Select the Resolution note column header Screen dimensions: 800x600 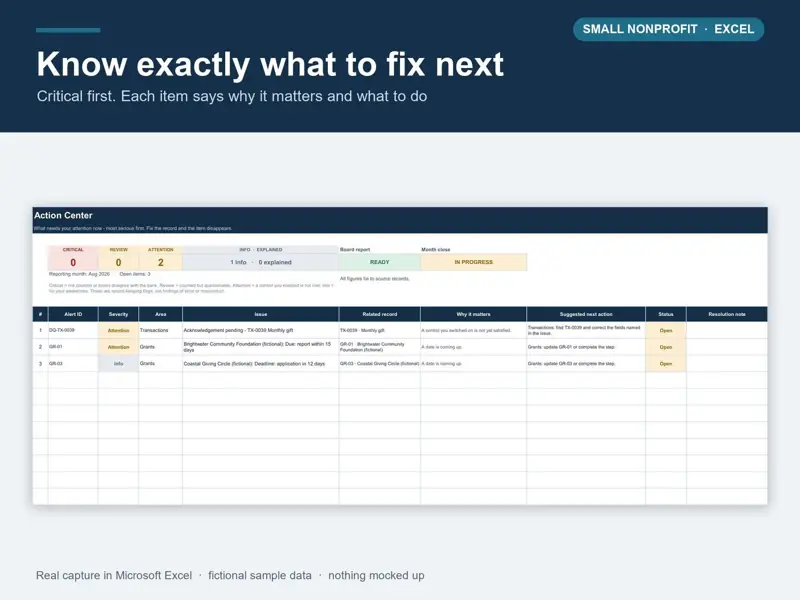click(727, 314)
